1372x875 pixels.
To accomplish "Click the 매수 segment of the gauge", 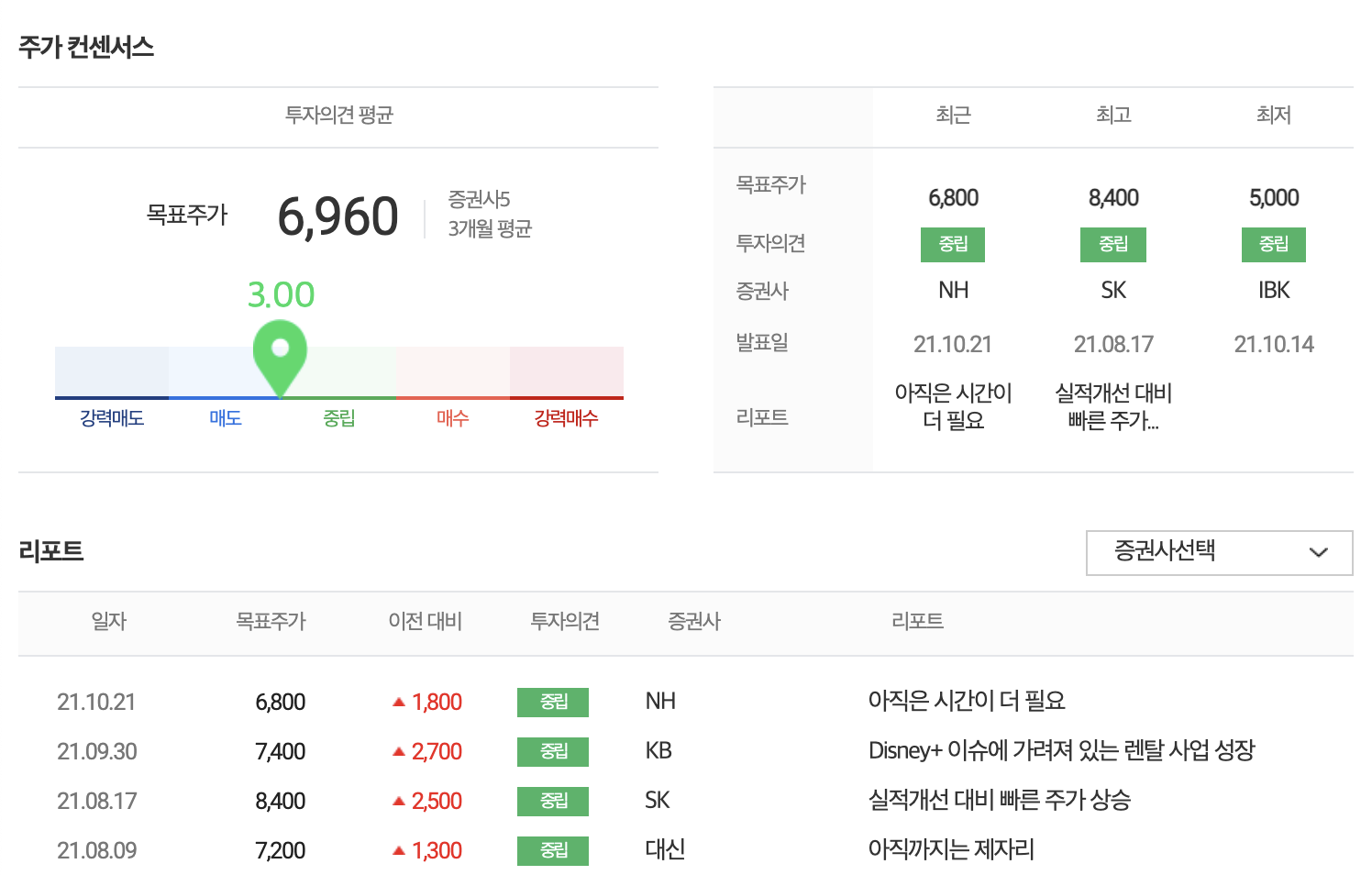I will (453, 372).
